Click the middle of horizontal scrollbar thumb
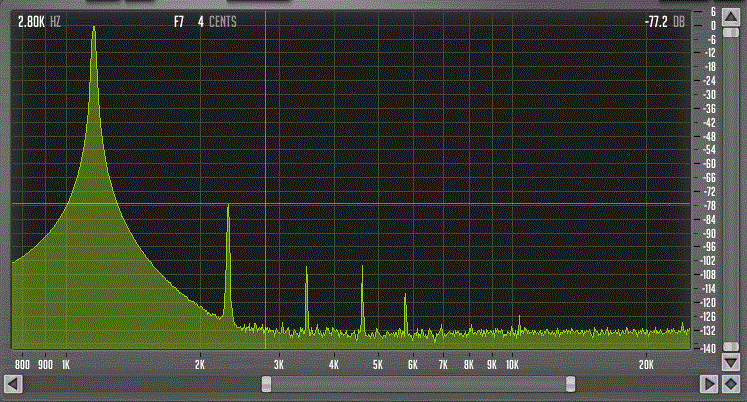 [418, 384]
